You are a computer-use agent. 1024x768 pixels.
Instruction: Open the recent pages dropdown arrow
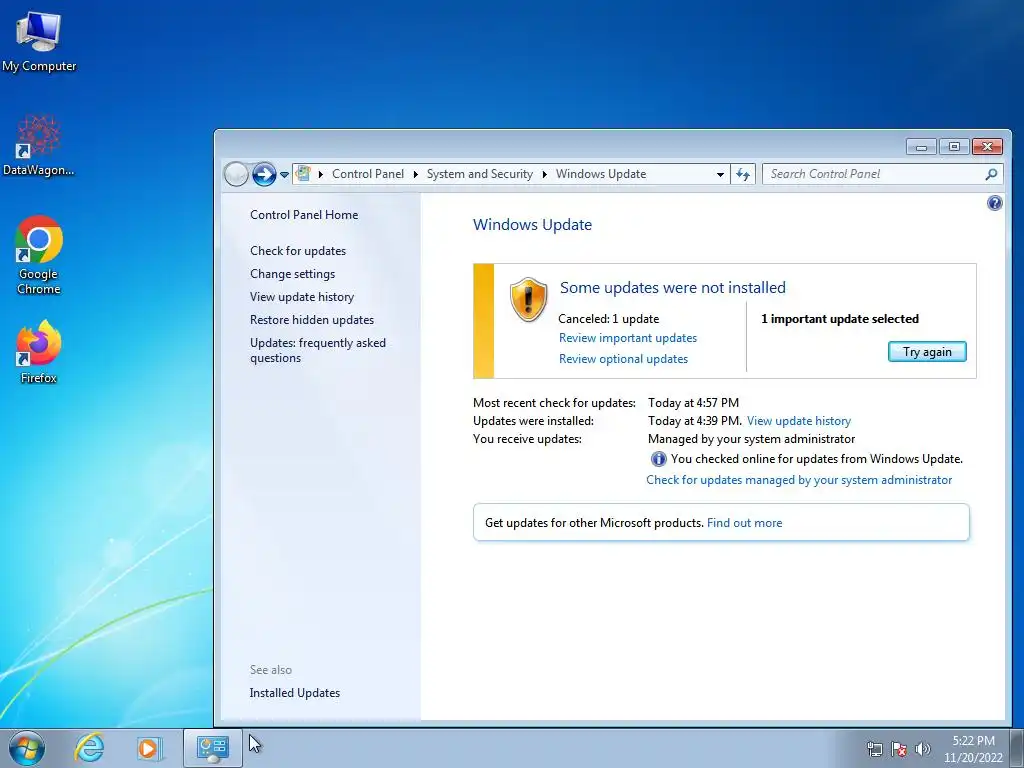(x=284, y=175)
